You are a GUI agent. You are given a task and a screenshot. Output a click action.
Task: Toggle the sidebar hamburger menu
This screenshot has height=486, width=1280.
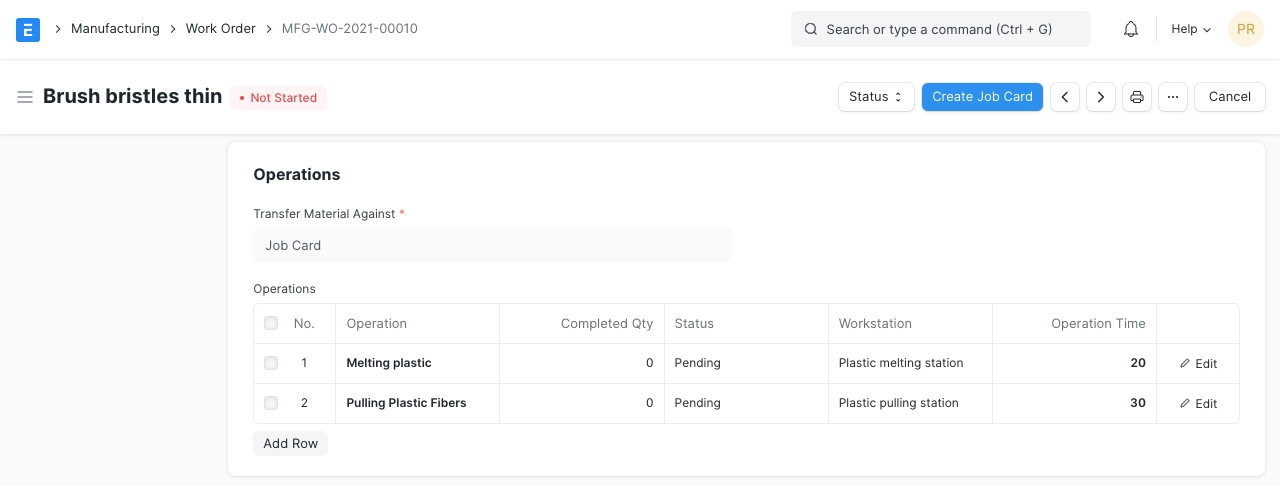(x=25, y=97)
